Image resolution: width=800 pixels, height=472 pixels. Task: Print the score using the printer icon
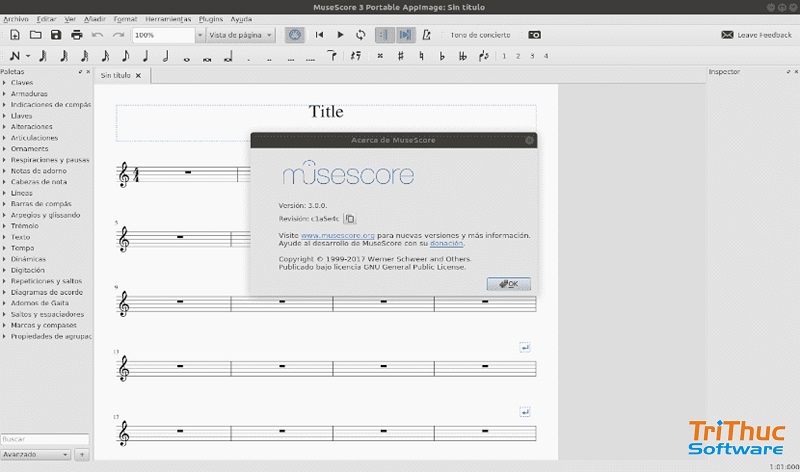click(x=77, y=35)
